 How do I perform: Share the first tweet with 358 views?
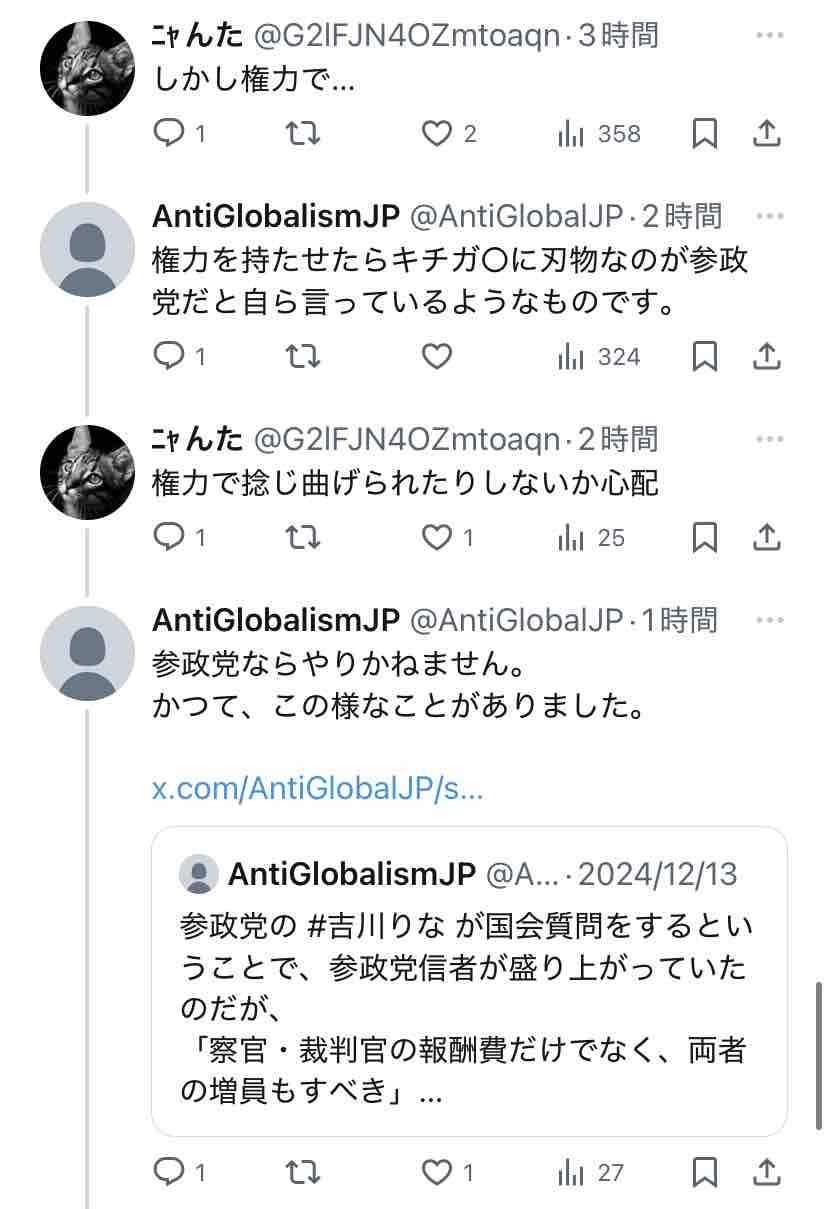766,134
